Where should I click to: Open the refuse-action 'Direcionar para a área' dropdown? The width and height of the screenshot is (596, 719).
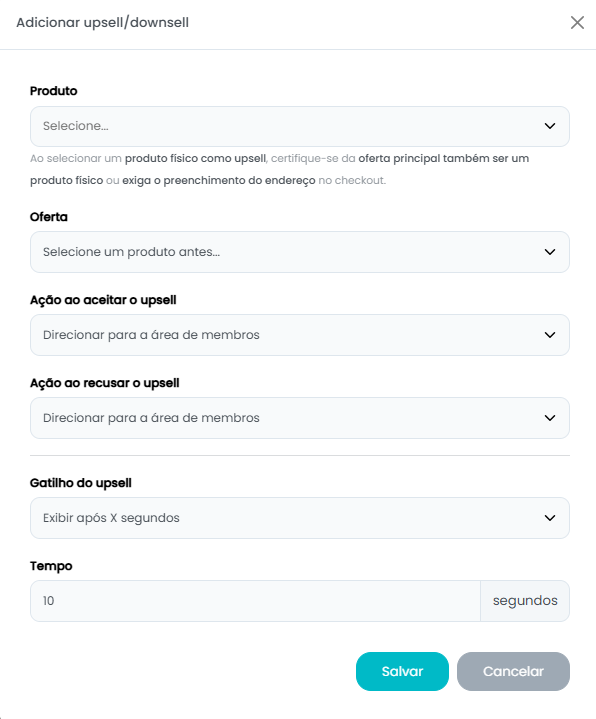click(300, 418)
